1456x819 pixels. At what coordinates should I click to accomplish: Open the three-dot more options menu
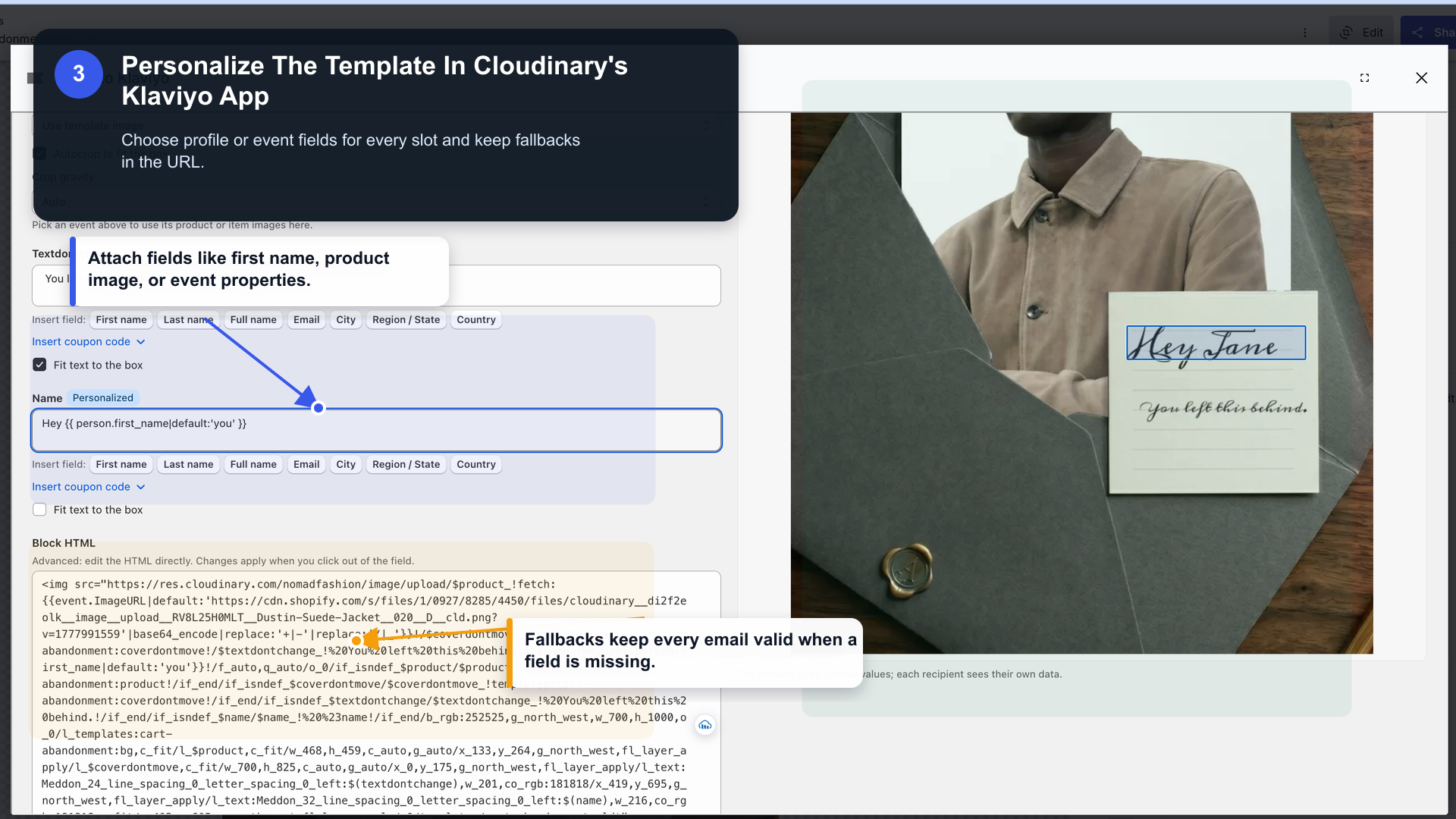(x=1305, y=33)
